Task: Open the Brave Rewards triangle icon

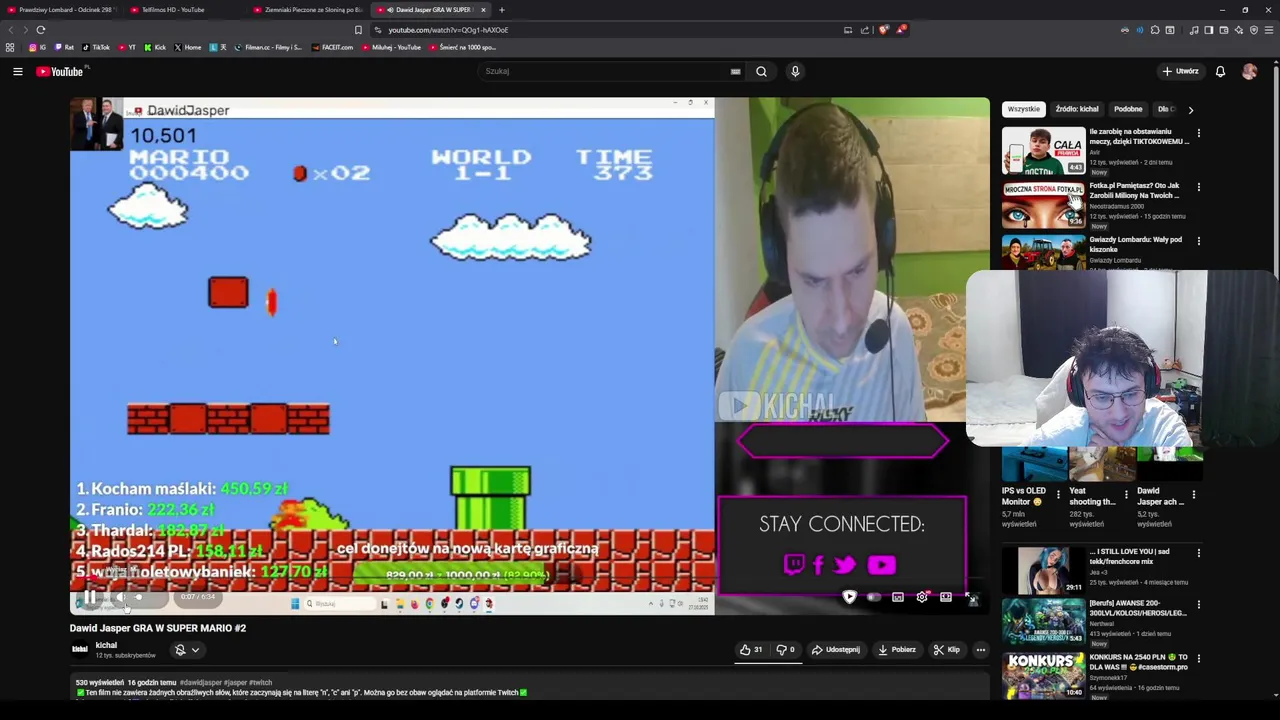Action: click(x=901, y=30)
